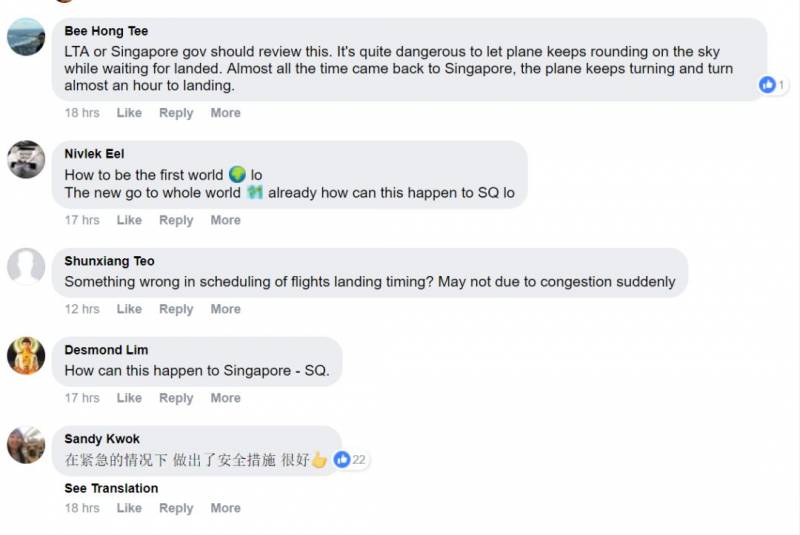The height and width of the screenshot is (535, 800).
Task: Click the 17 hrs timestamp on Nivlek Eel's comment
Action: tap(82, 220)
